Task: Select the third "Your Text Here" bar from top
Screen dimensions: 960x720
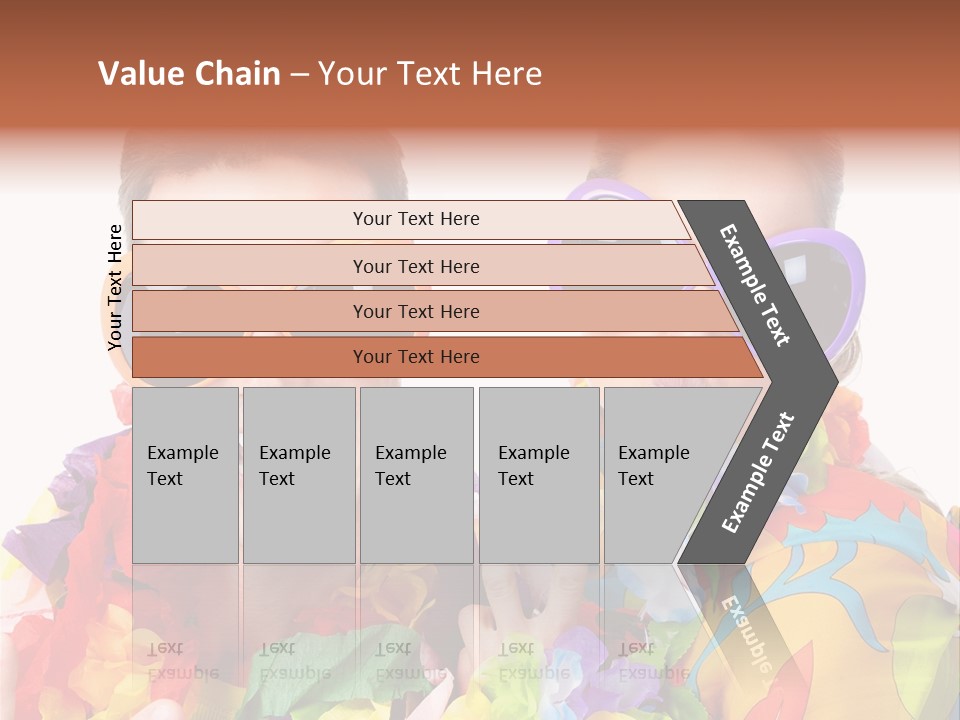Action: pos(415,311)
